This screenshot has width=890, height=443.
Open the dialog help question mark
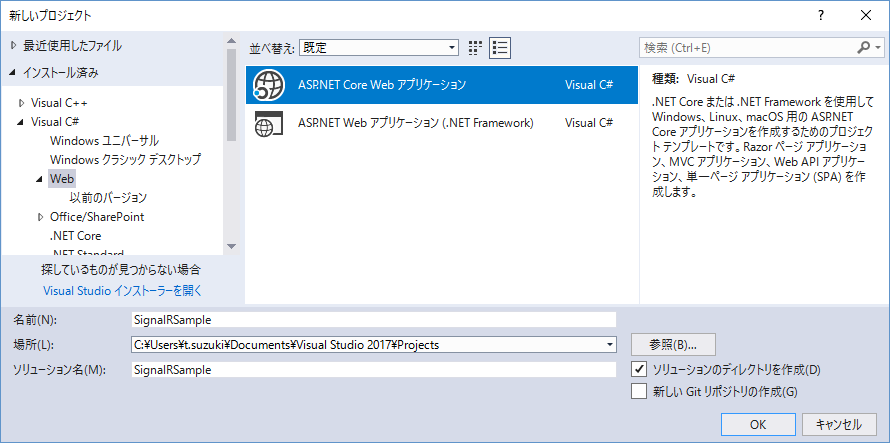[821, 16]
